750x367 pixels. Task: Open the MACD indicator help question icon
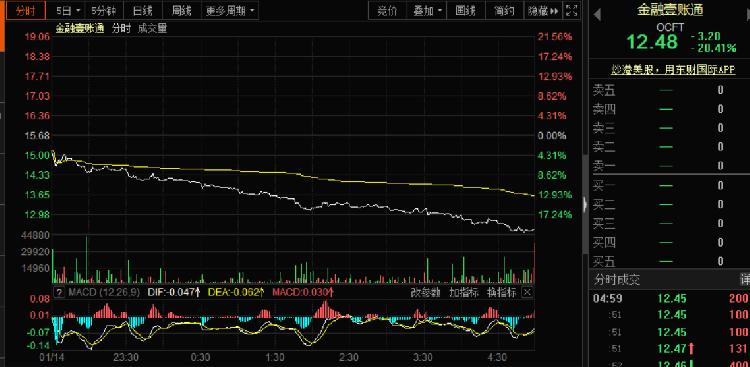click(59, 292)
